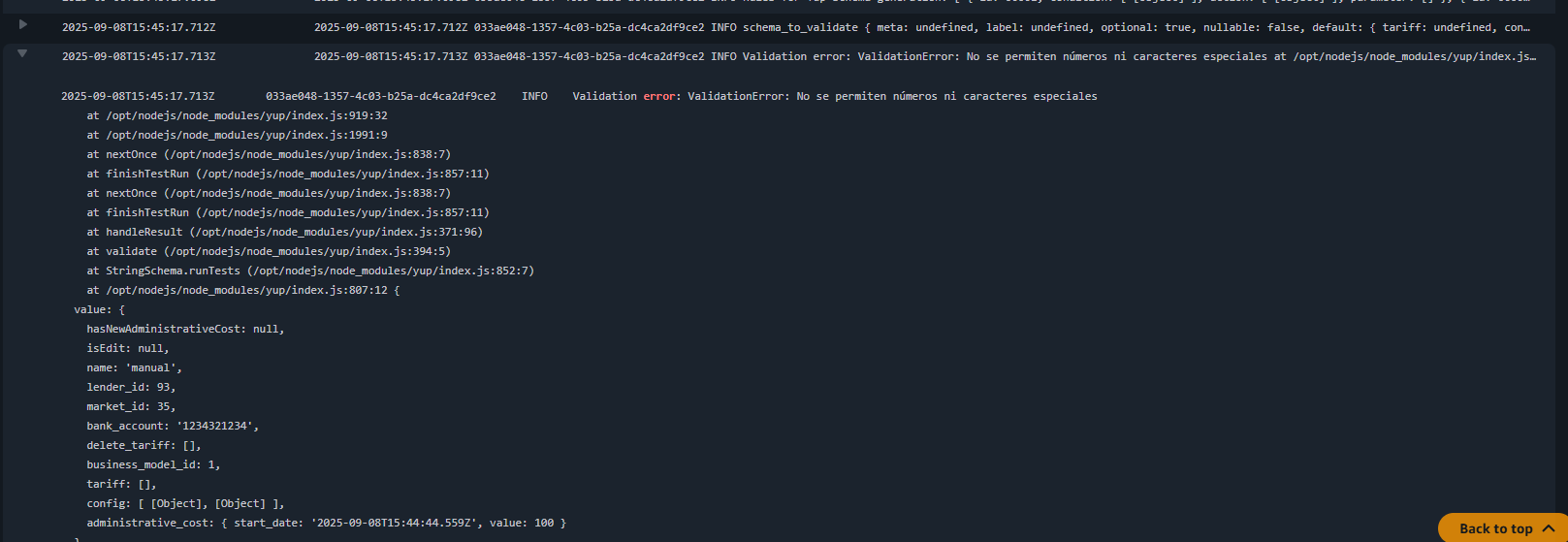Click the administrative_cost start_date line
1568x542 pixels.
[x=326, y=523]
